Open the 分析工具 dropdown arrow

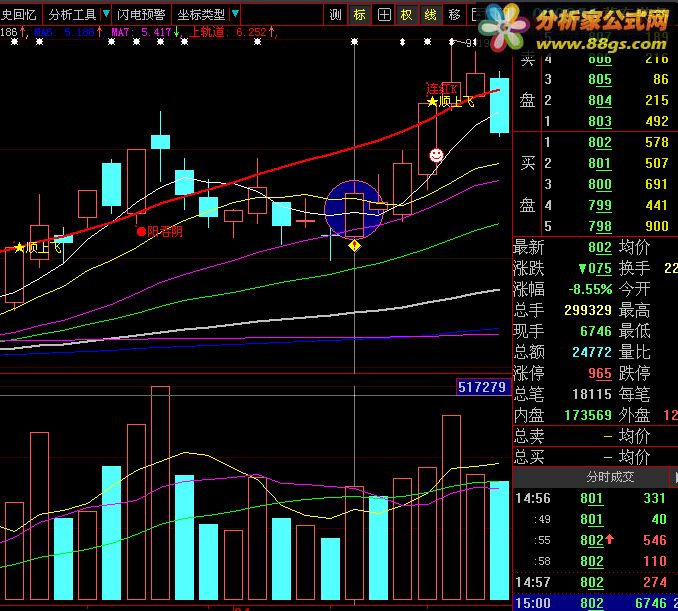coord(106,14)
